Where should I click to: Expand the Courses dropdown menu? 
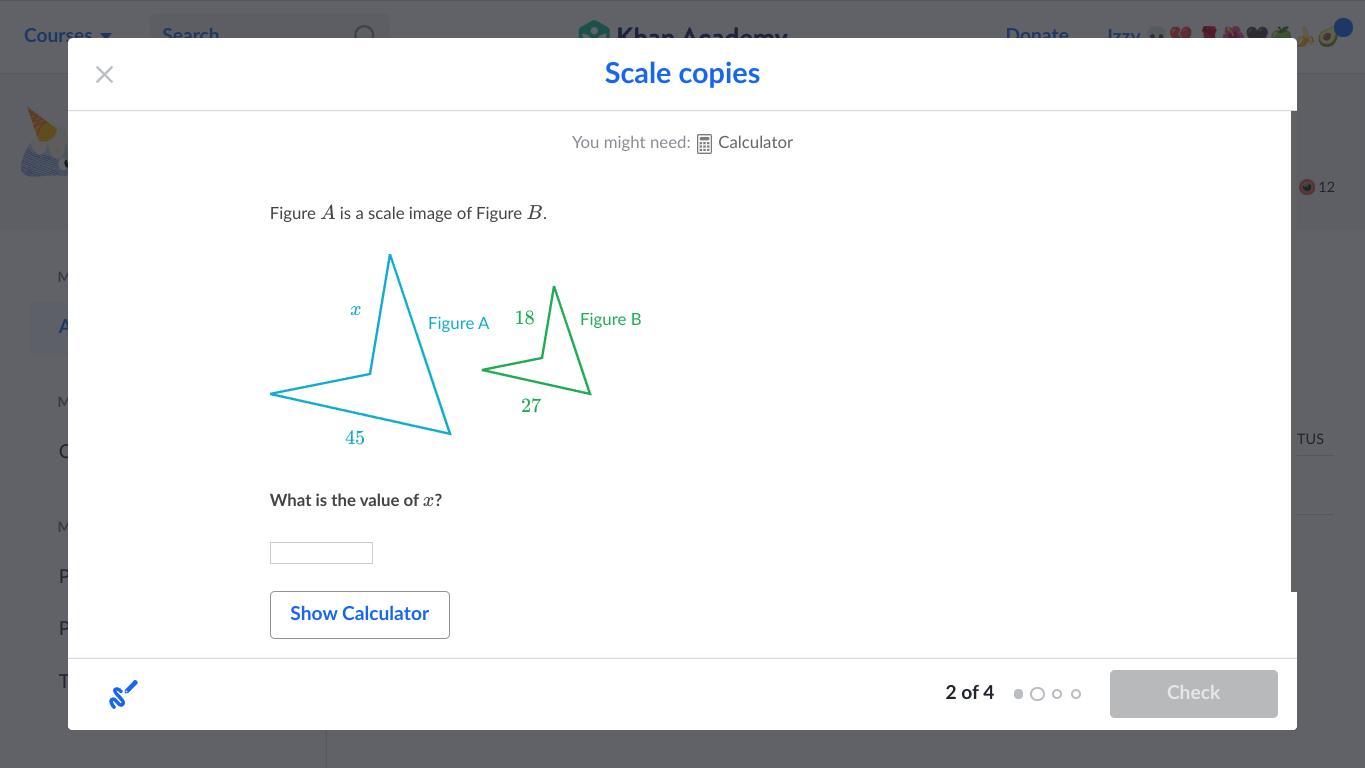point(67,36)
